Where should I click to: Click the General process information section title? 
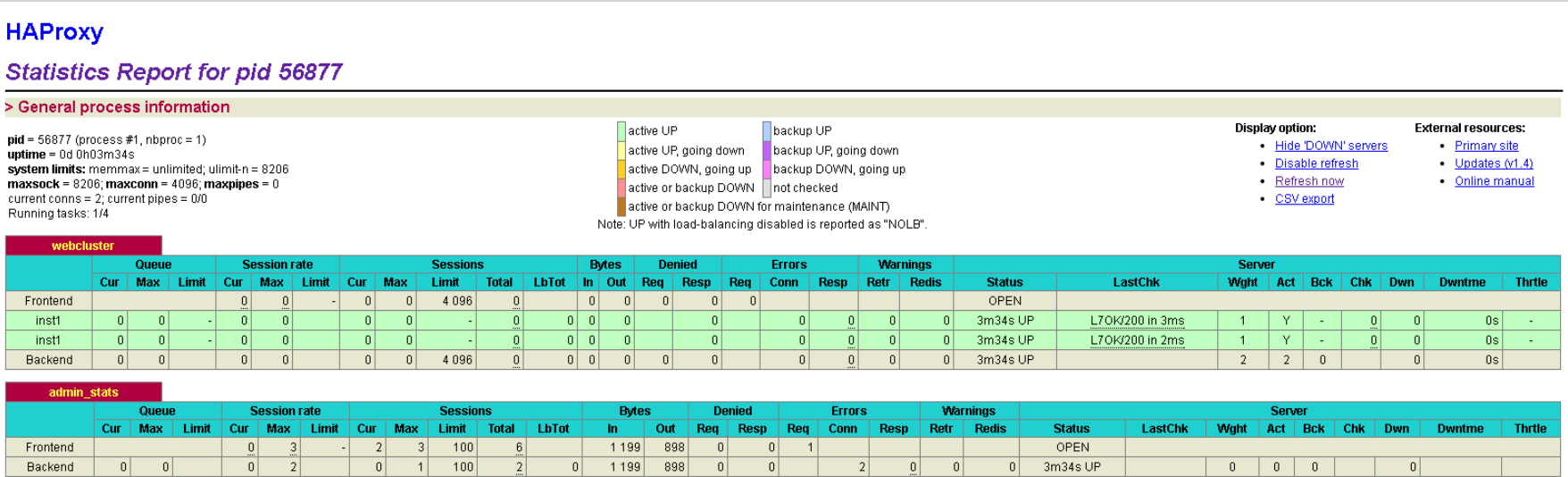click(x=118, y=107)
